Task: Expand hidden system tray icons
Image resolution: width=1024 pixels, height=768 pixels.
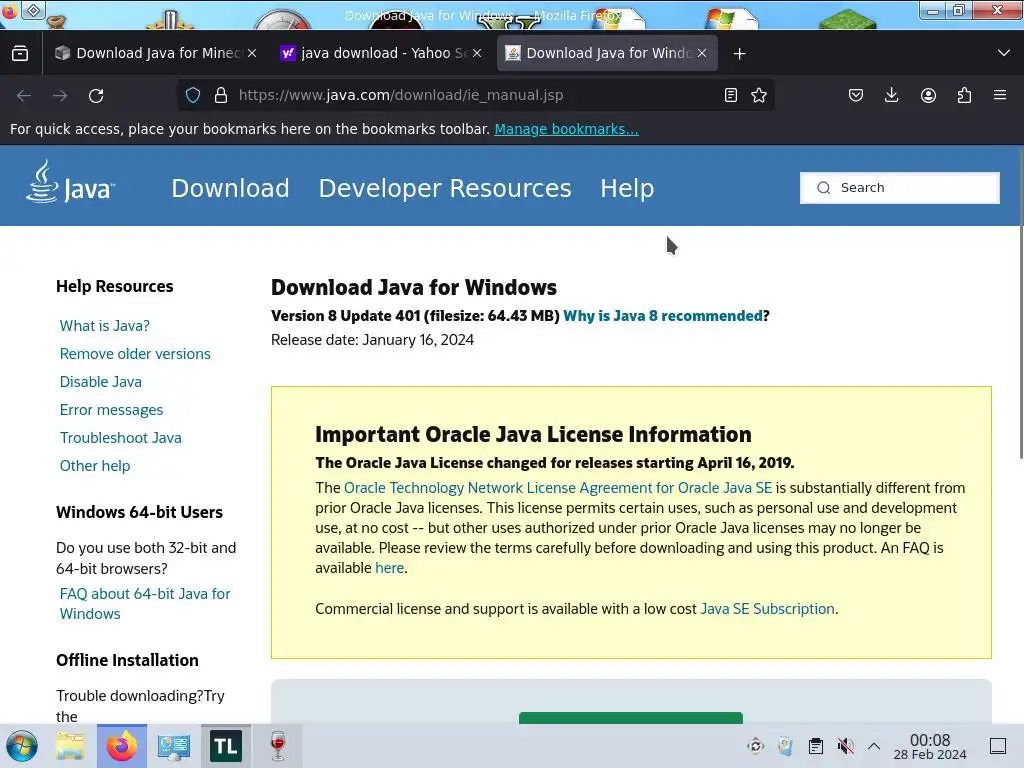Action: [874, 746]
